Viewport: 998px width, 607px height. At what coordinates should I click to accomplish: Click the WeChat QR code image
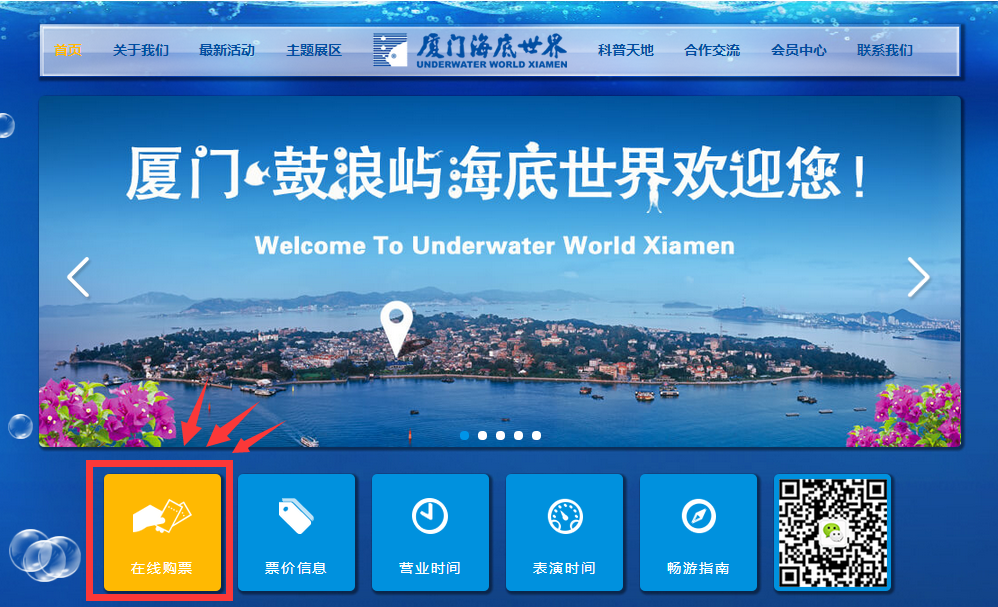[x=833, y=533]
